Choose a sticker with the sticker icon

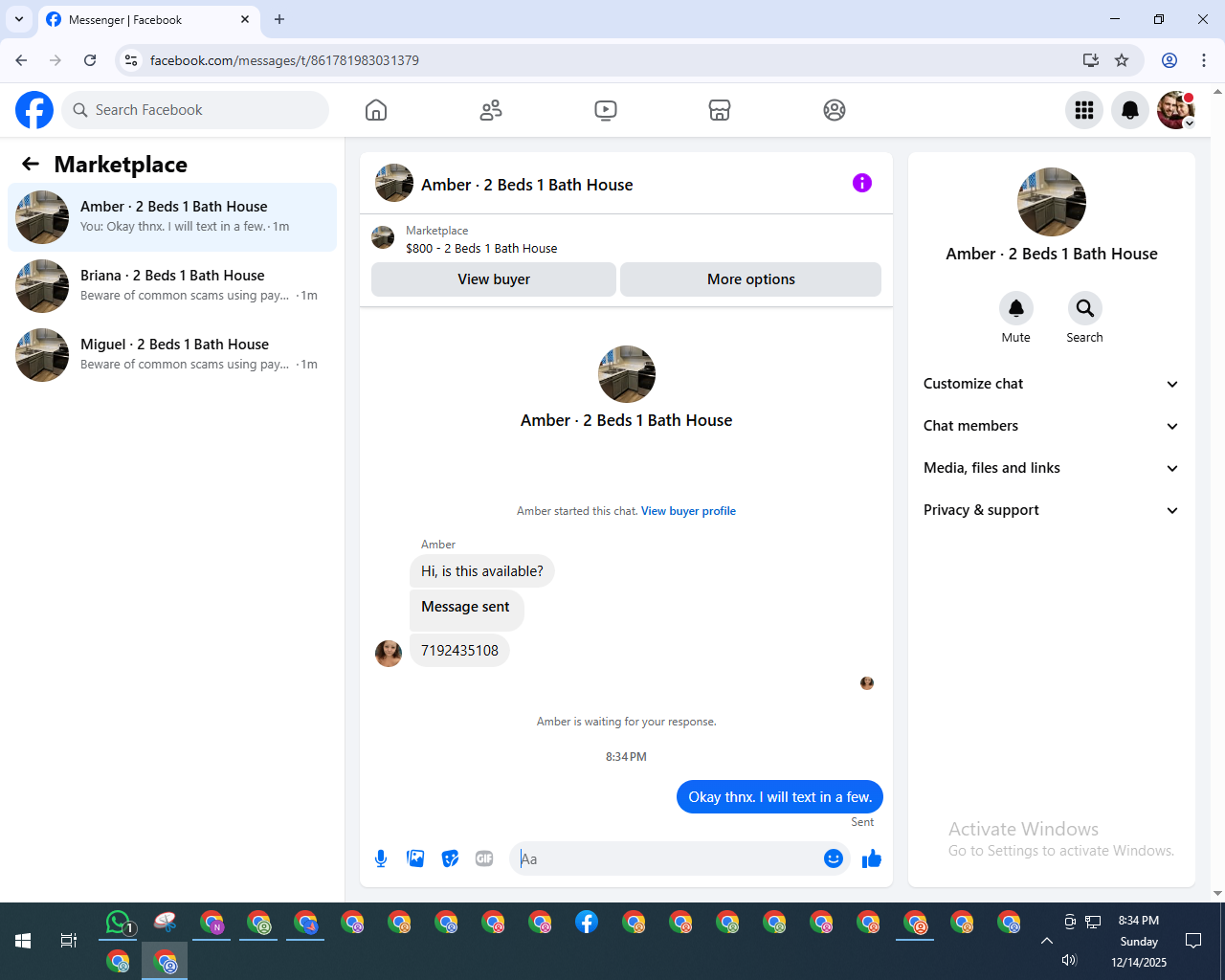450,858
